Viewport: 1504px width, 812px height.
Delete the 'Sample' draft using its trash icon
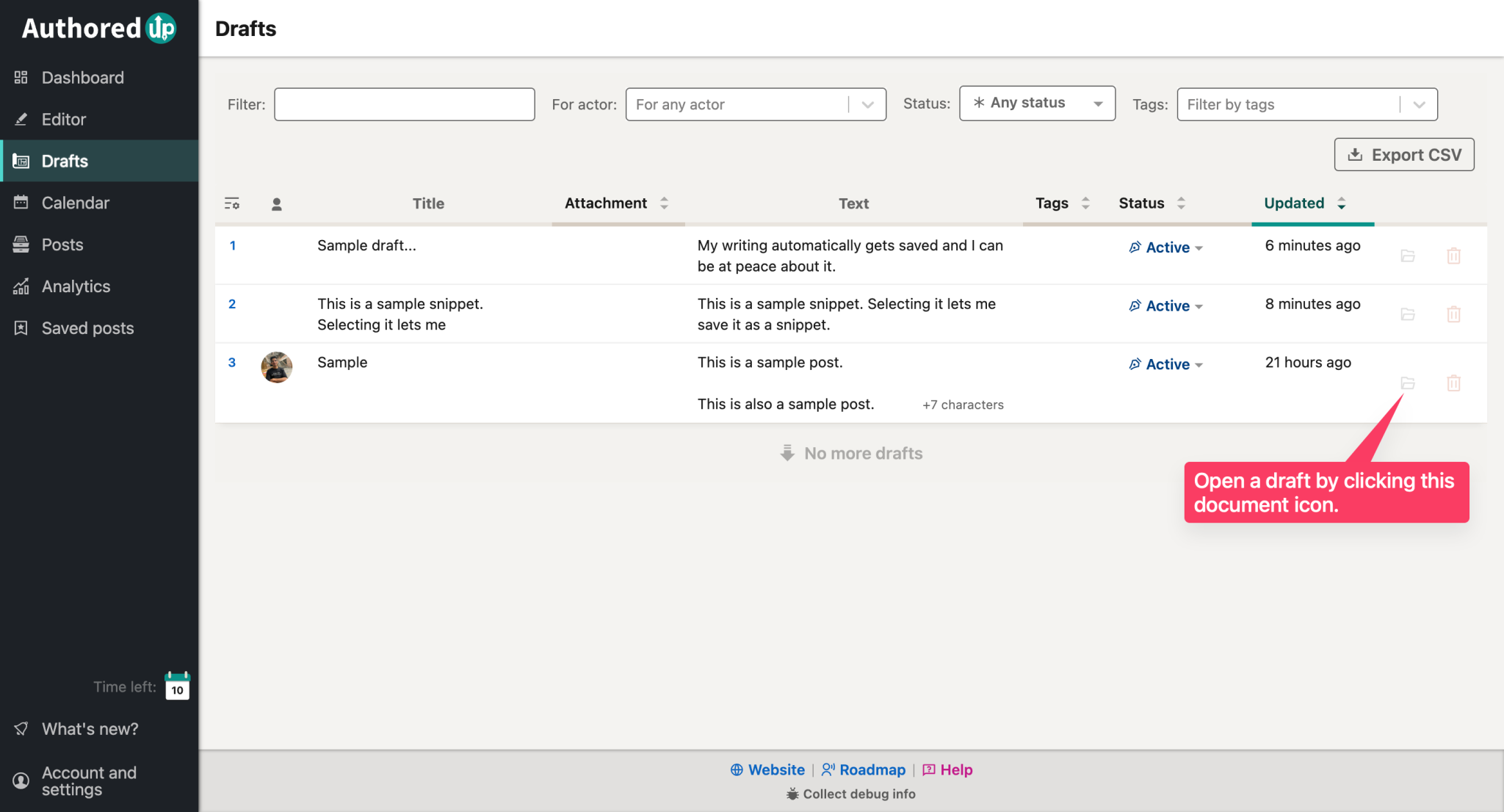(x=1453, y=383)
